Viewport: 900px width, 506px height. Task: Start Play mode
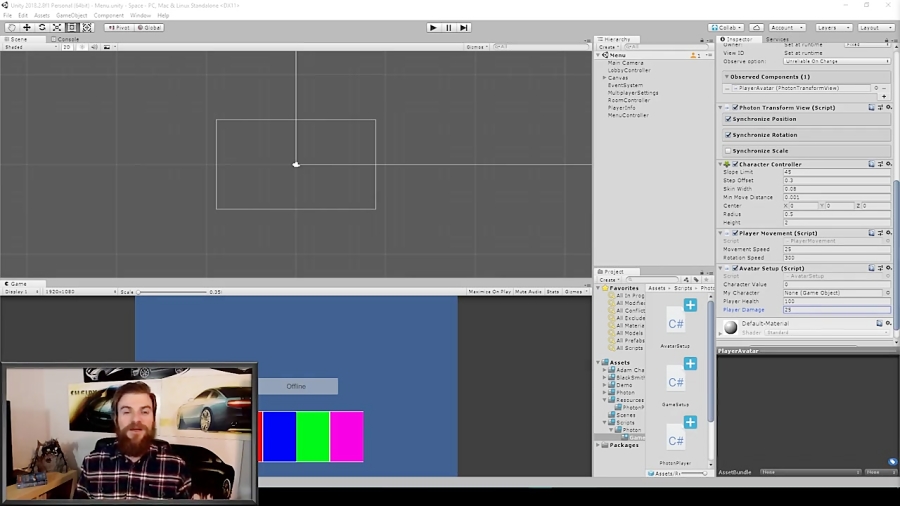pos(433,28)
